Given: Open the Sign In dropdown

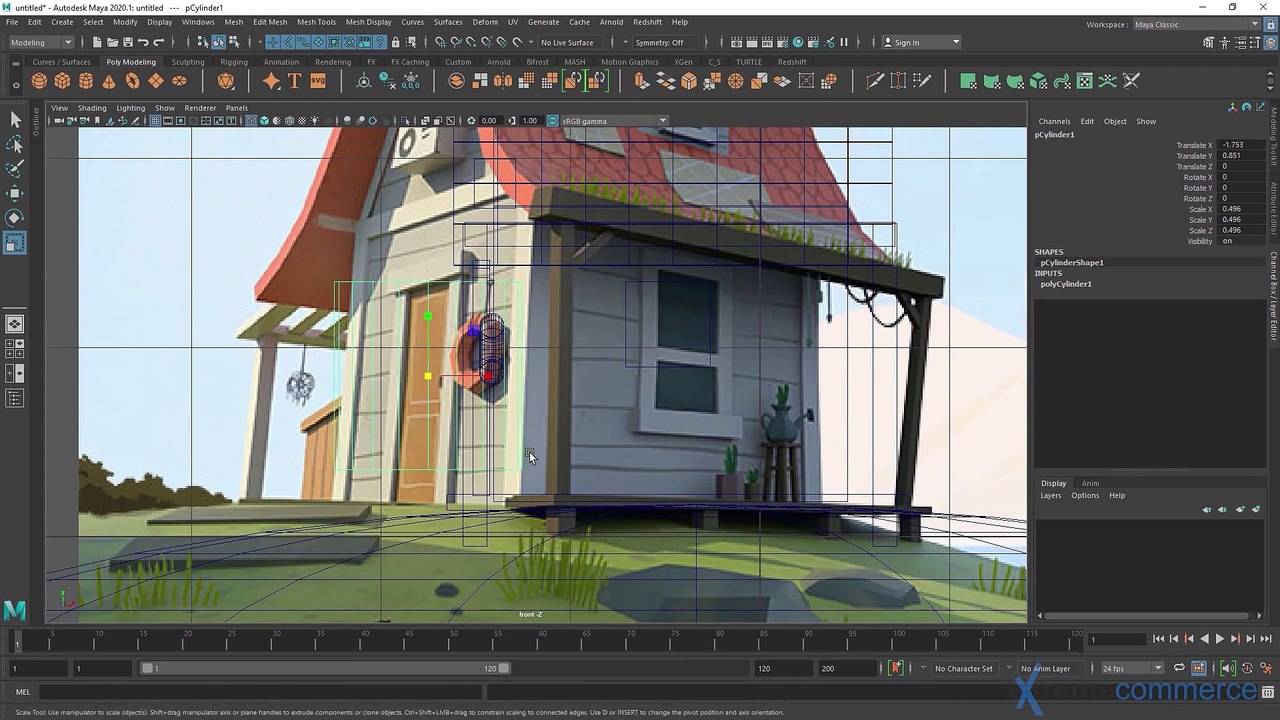Looking at the screenshot, I should (921, 42).
